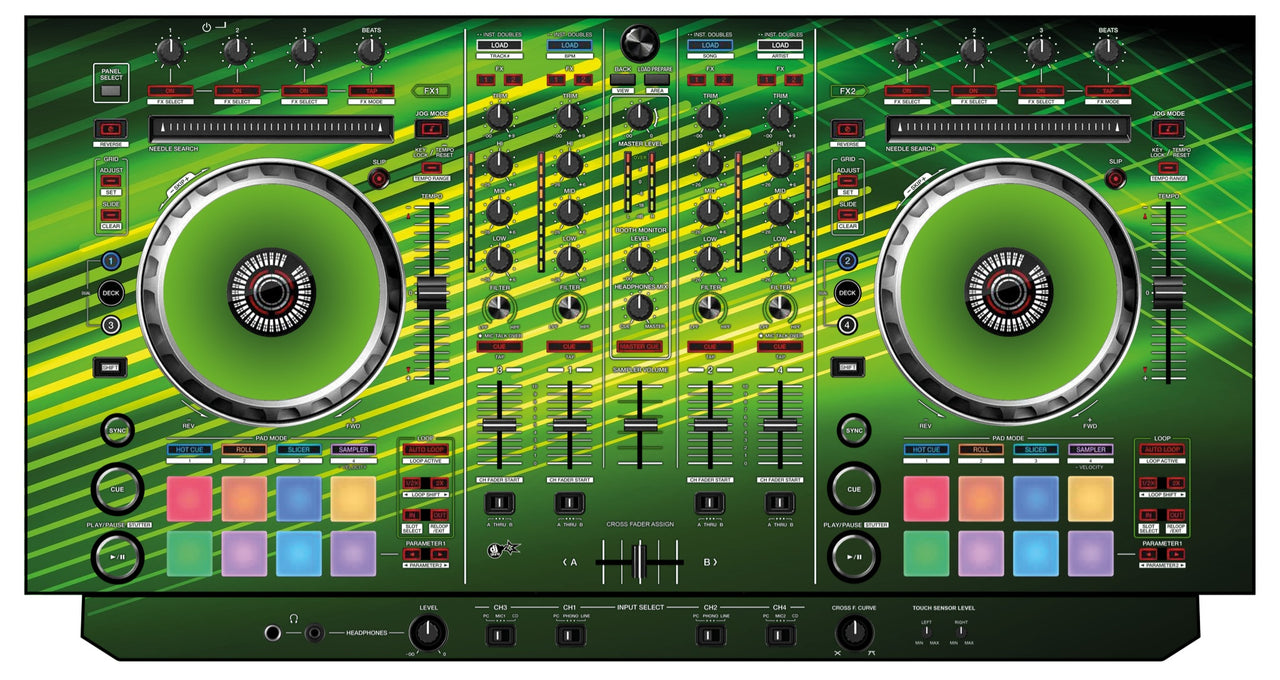Click the left FX unit BEATS knob
The width and height of the screenshot is (1280, 680).
(371, 51)
